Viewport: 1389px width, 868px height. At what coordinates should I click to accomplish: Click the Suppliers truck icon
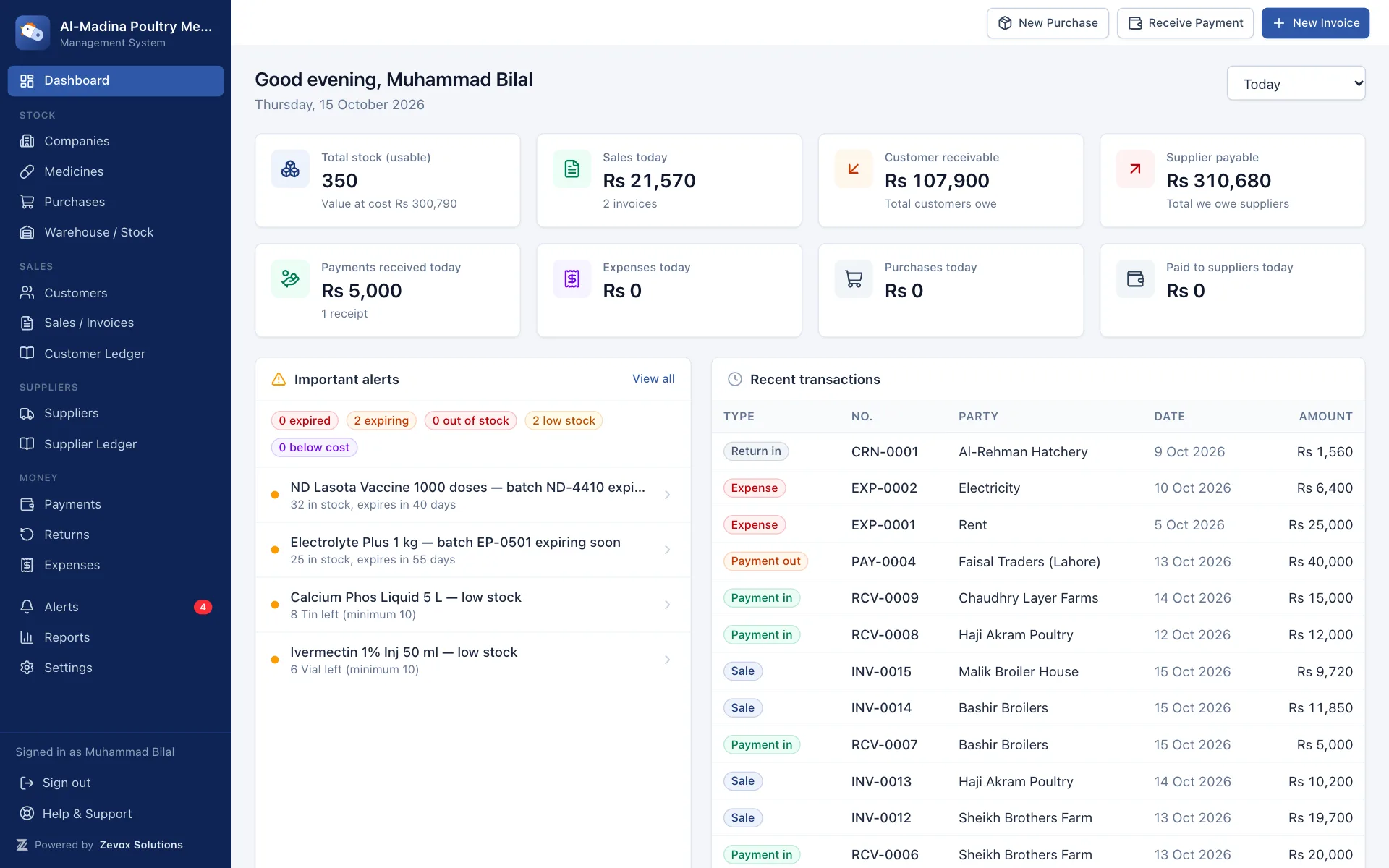[x=27, y=413]
